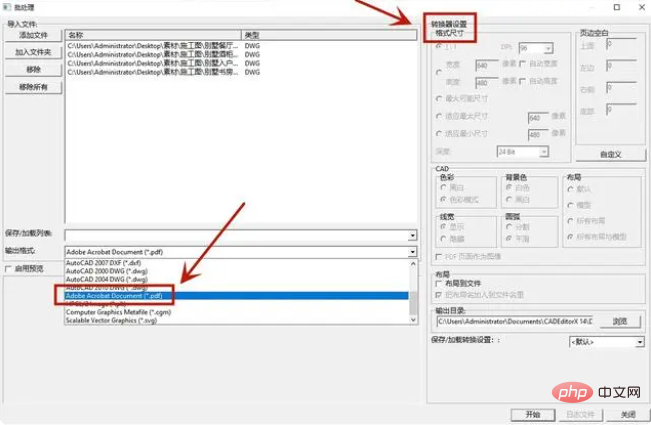Click the 移除 remove button
The width and height of the screenshot is (651, 425).
coord(34,70)
